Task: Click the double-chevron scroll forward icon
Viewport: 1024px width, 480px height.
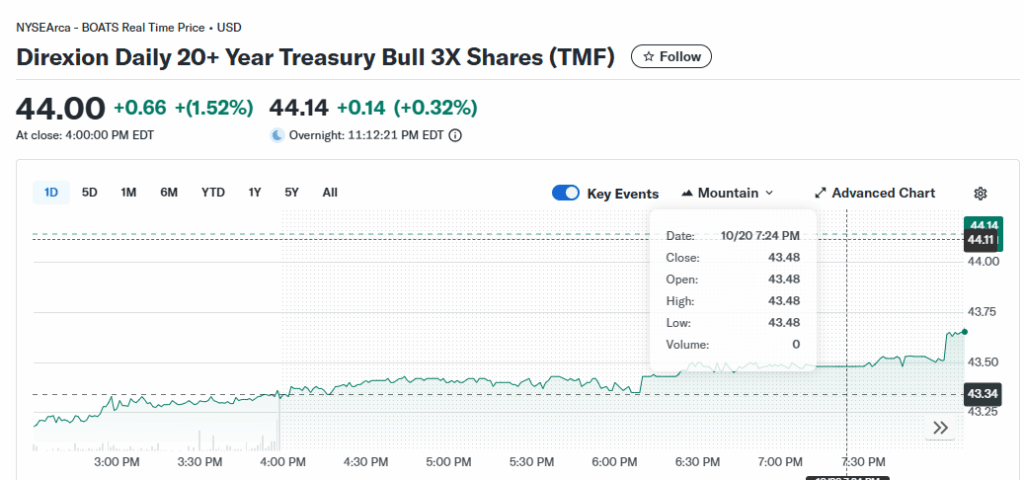Action: 940,428
